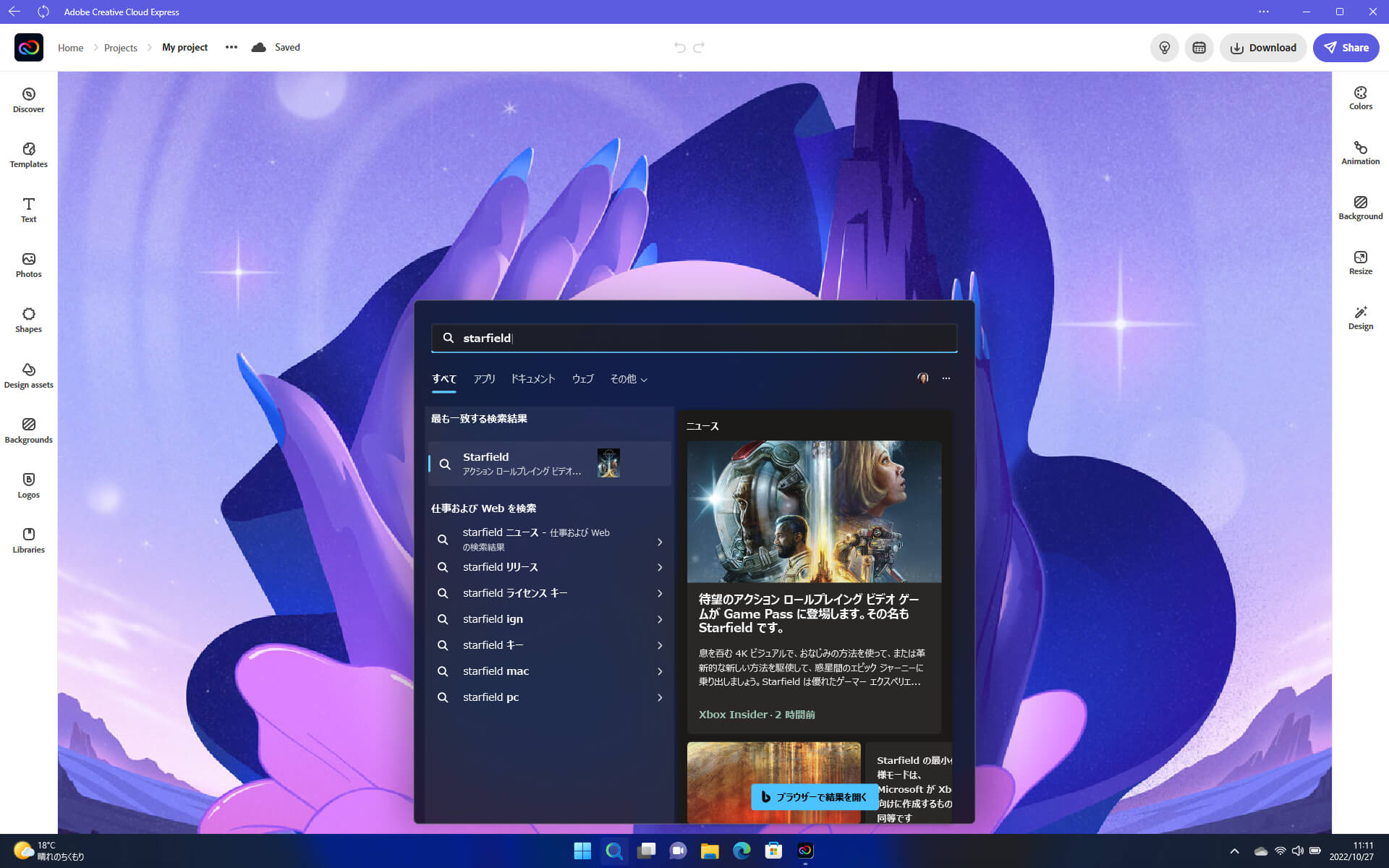Switch to the ウェブ search tab
The height and width of the screenshot is (868, 1389).
(x=582, y=379)
